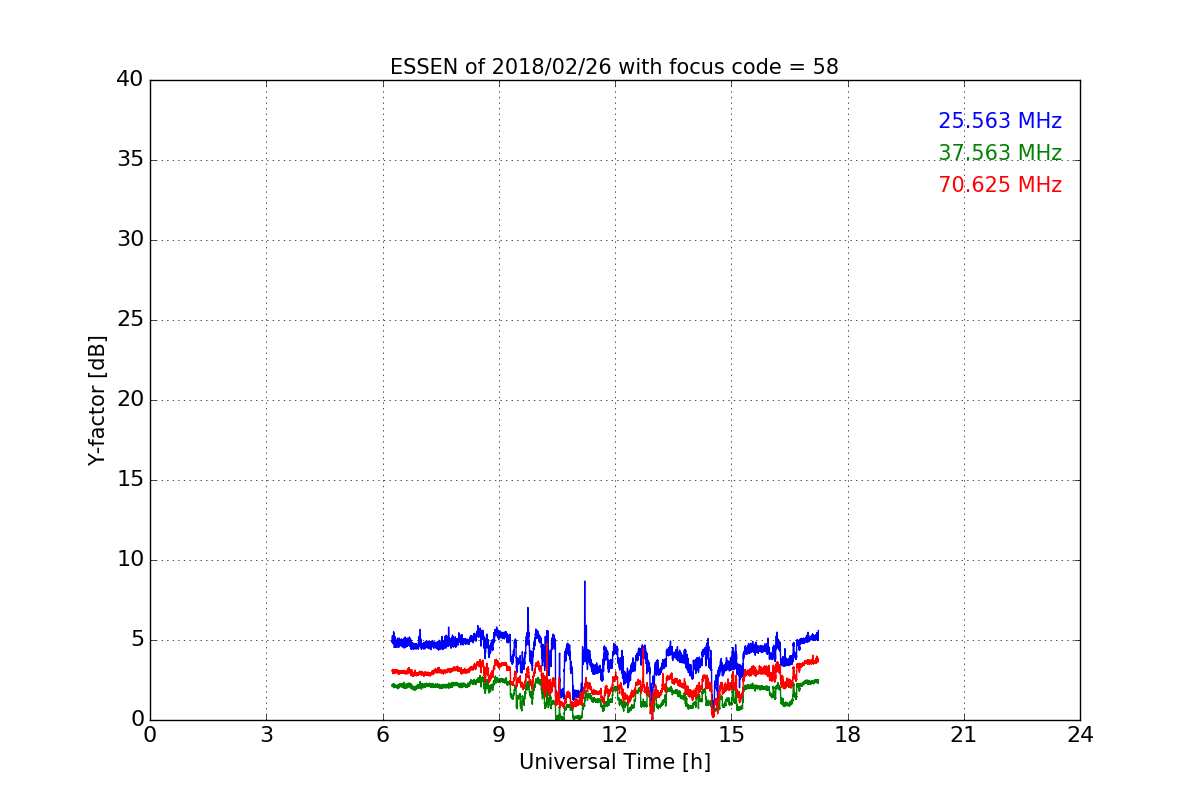Click the y-axis tick label 25

[130, 320]
